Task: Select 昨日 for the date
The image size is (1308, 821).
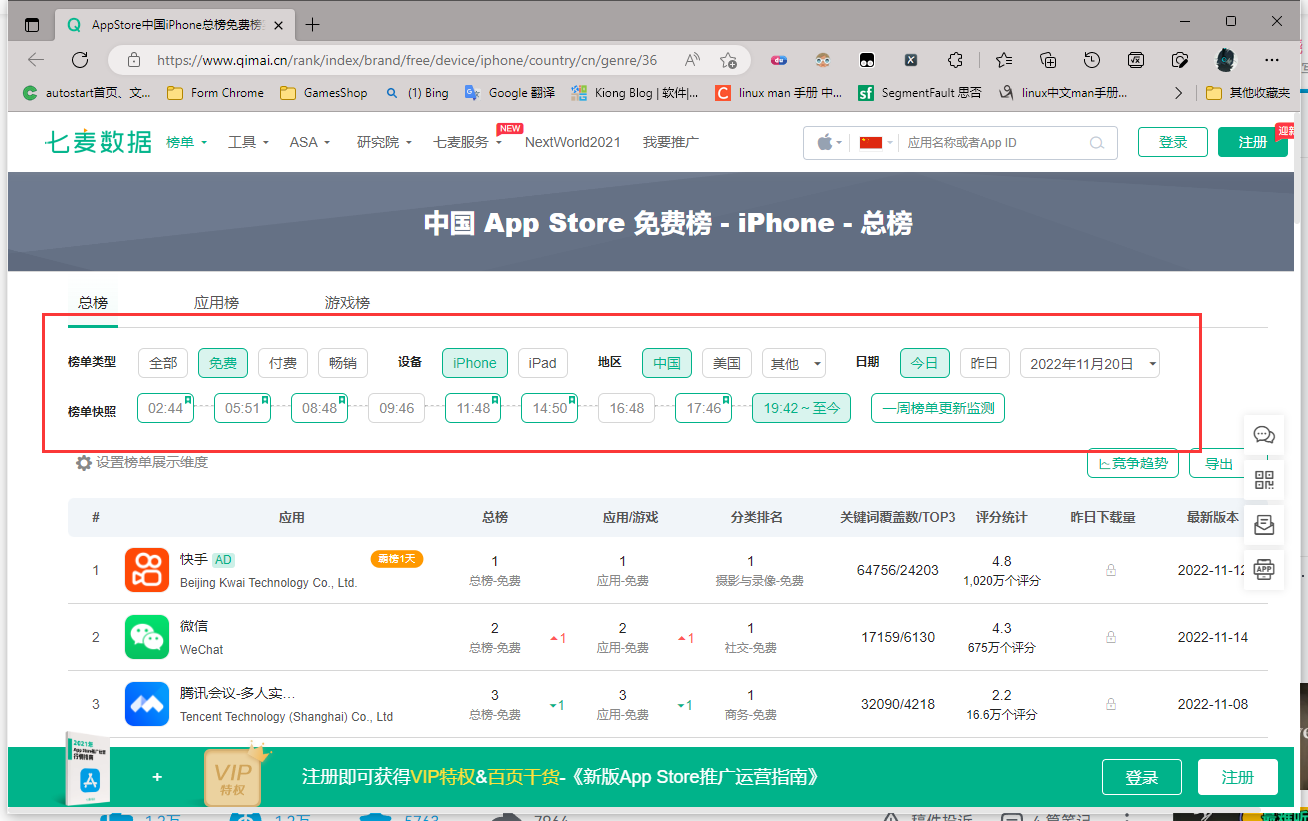Action: 985,363
